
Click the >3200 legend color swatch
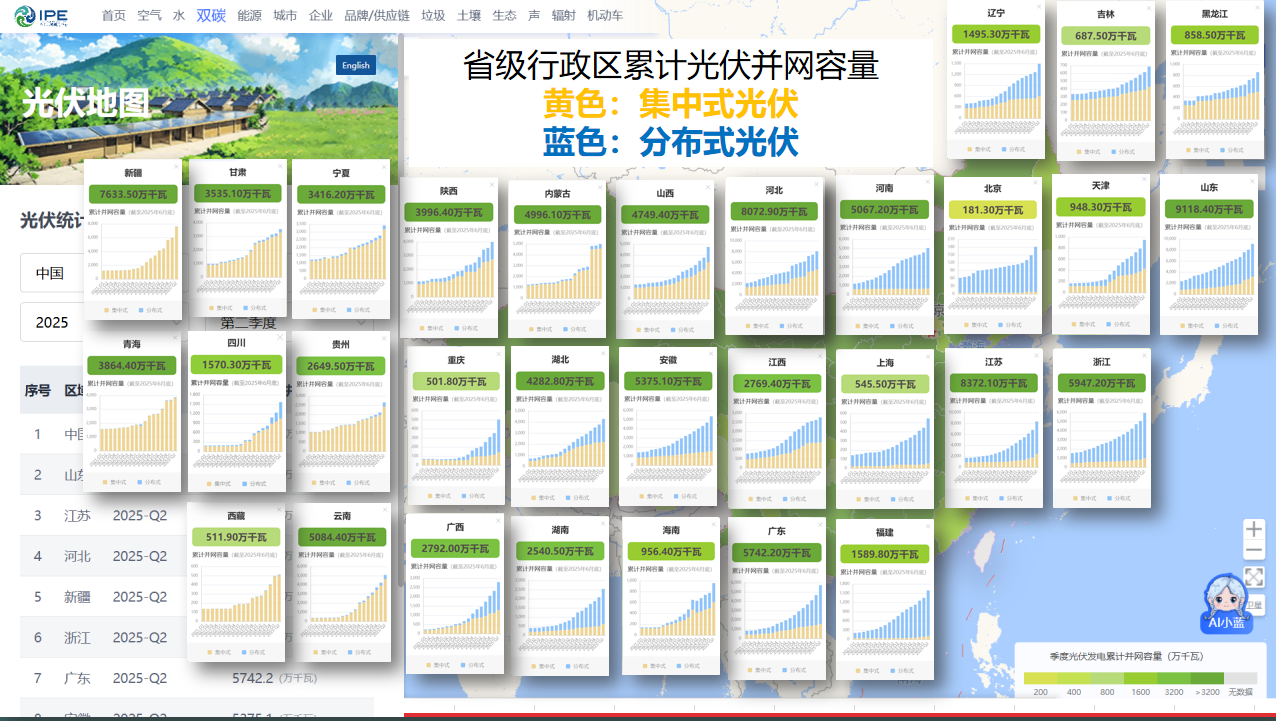(x=1208, y=678)
